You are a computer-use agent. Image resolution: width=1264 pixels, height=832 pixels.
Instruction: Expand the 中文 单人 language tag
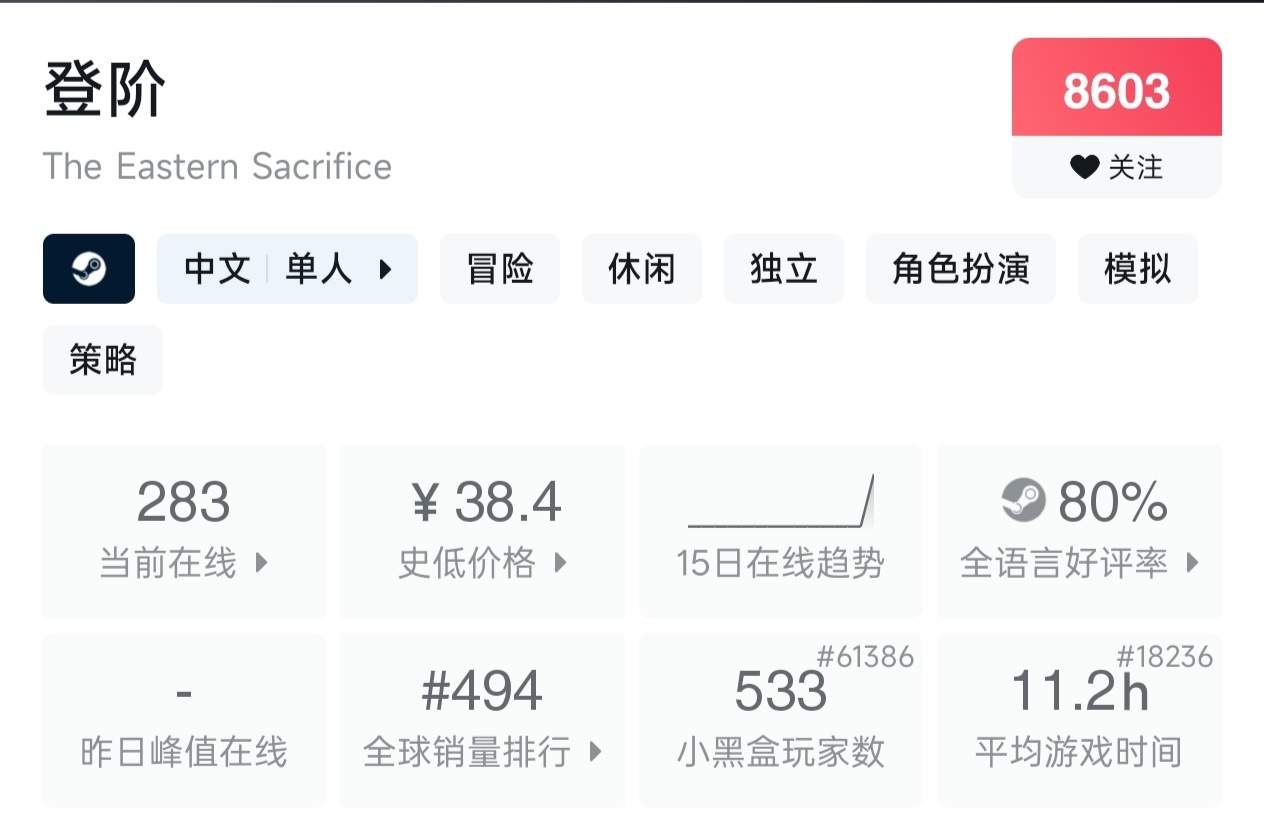[x=287, y=268]
